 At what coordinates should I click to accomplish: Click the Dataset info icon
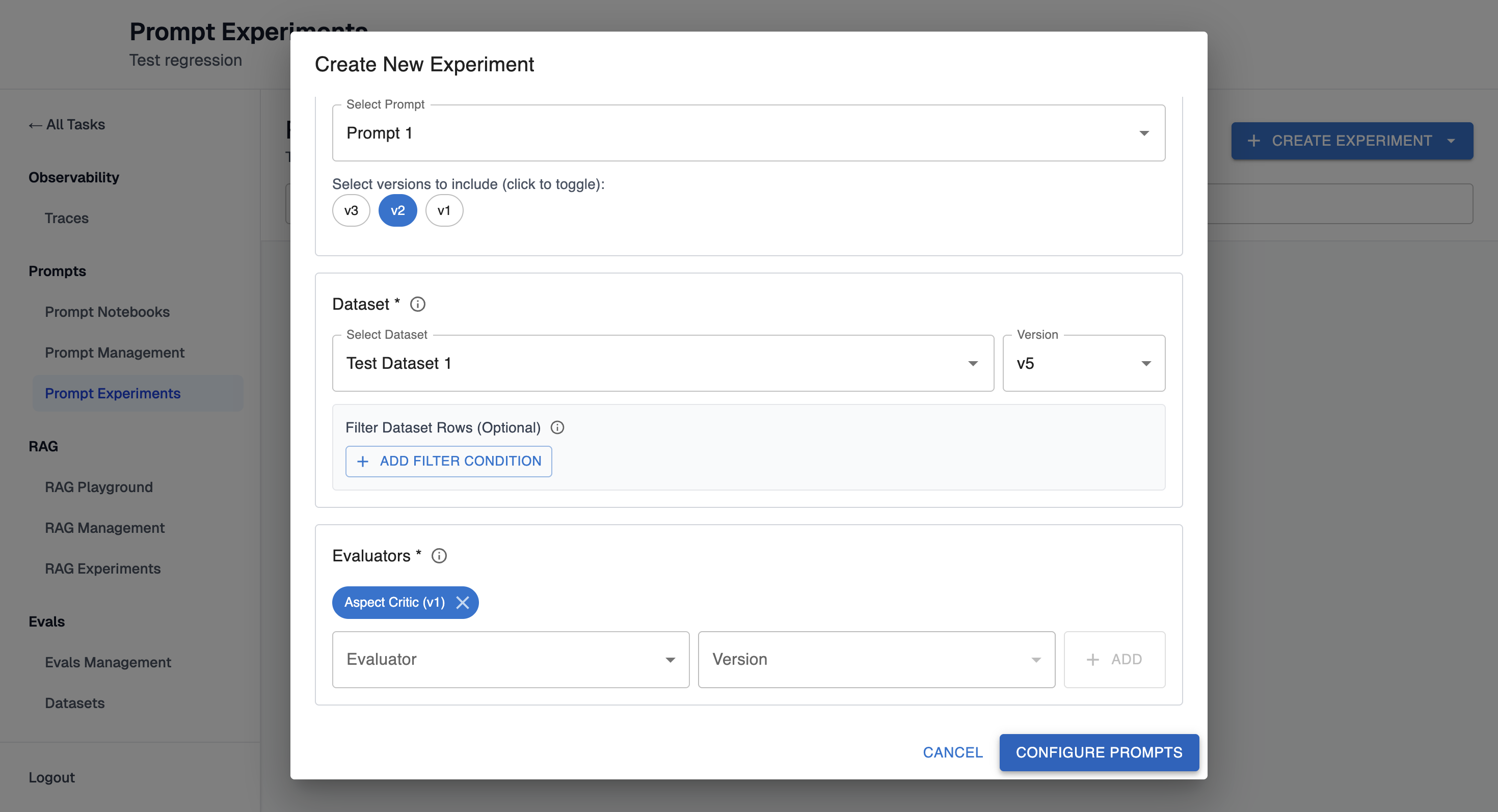point(417,304)
